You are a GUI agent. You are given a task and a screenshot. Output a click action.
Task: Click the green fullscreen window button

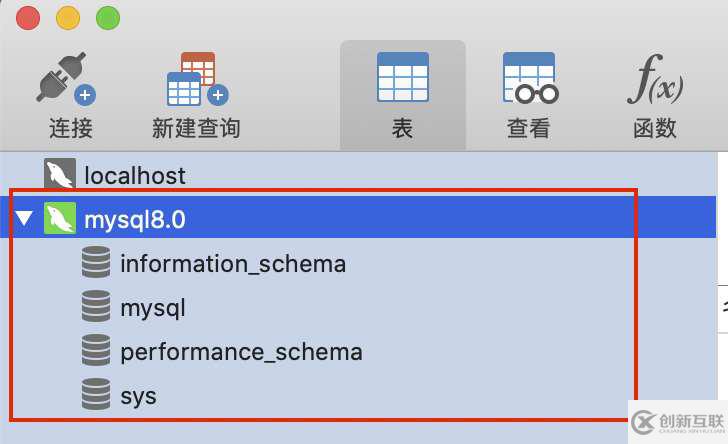(107, 17)
